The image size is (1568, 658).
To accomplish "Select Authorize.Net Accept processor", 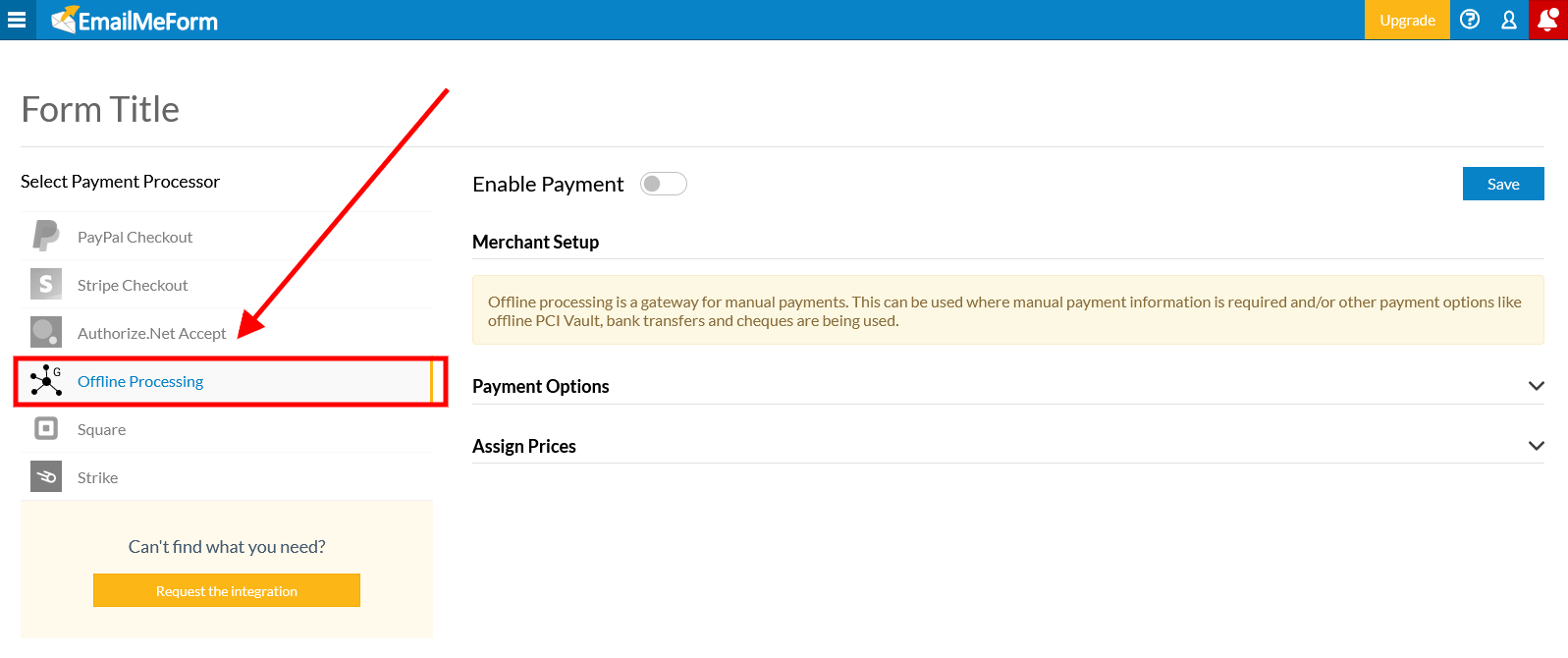I will (227, 333).
